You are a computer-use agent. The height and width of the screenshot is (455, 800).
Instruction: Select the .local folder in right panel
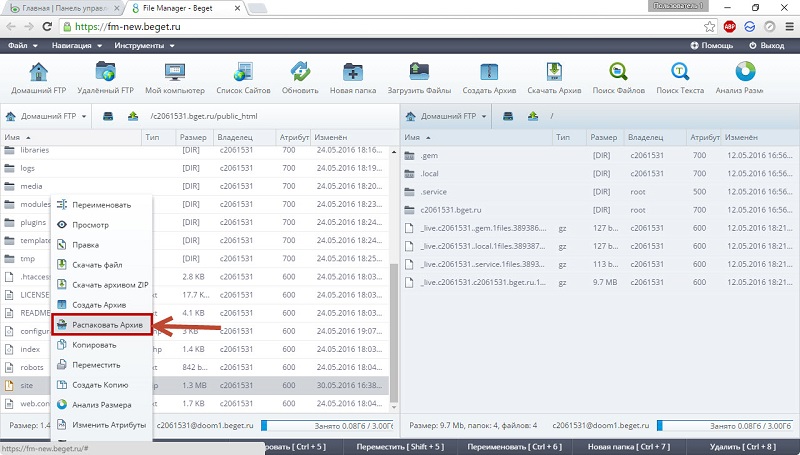click(x=599, y=173)
